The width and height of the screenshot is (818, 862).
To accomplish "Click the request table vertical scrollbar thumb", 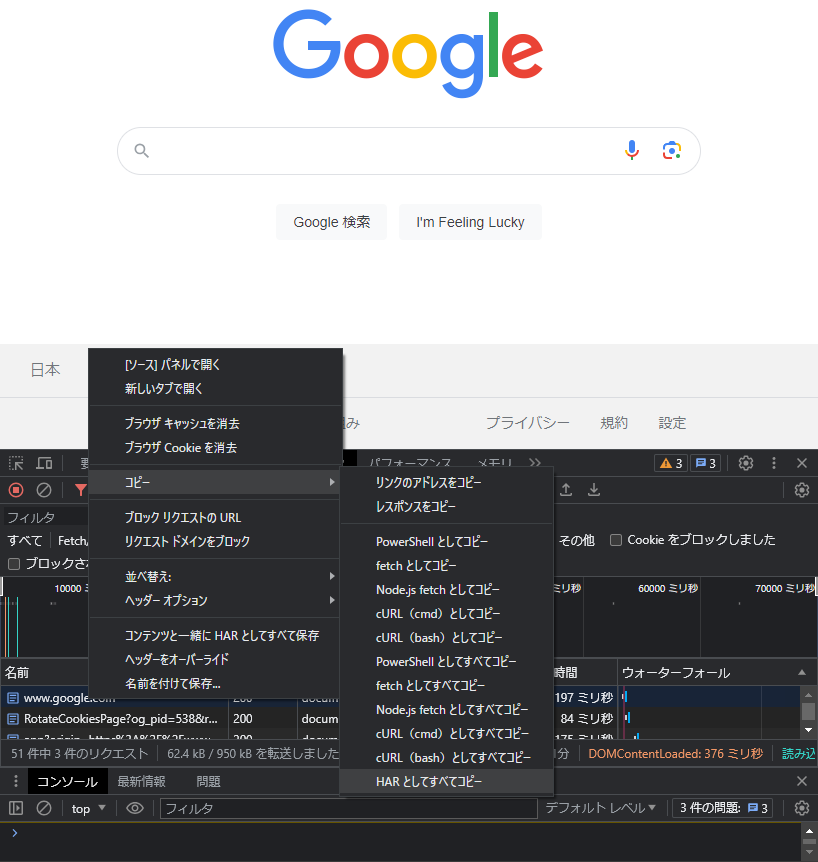I will (808, 711).
